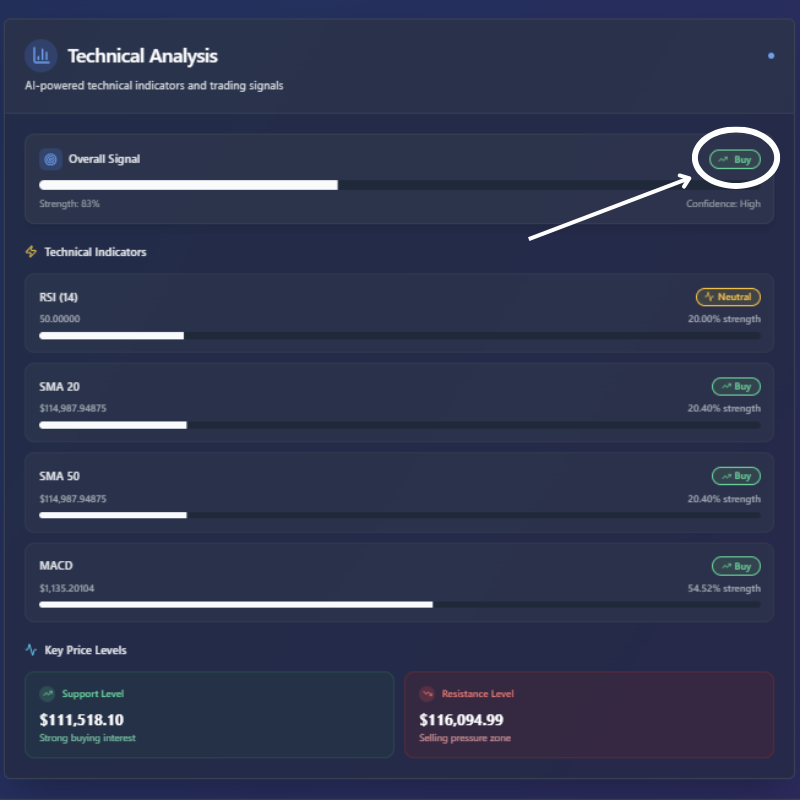Click the blue status dot in header
Image resolution: width=800 pixels, height=800 pixels.
pos(771,56)
